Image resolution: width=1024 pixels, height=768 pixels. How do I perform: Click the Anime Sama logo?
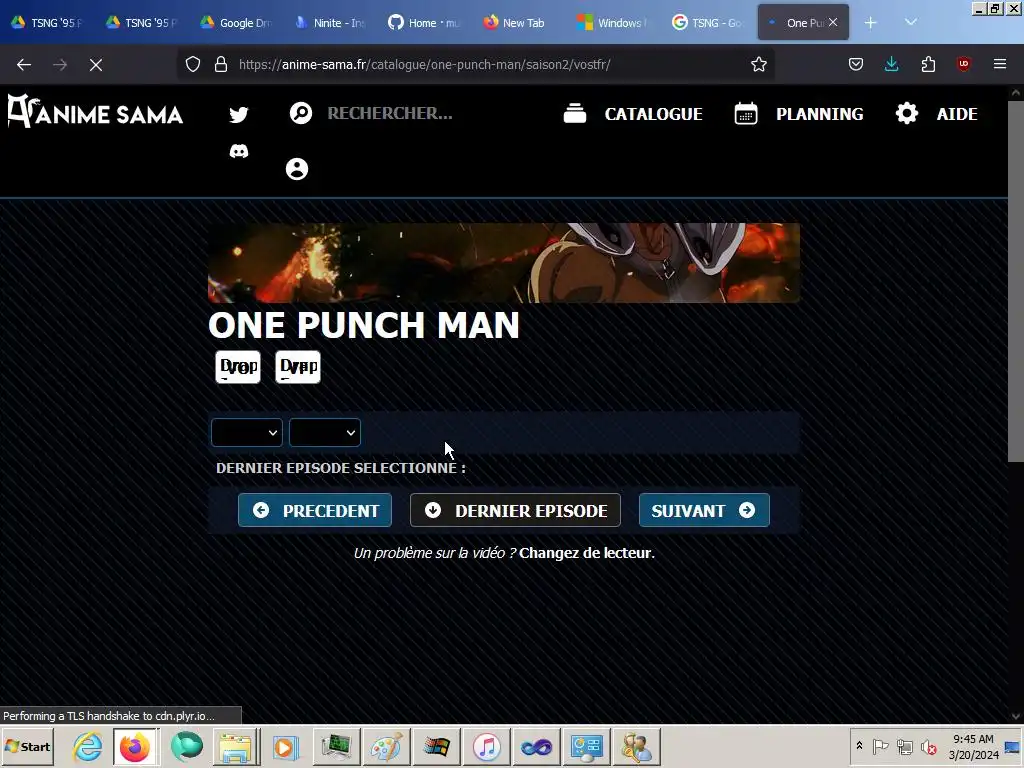point(95,112)
